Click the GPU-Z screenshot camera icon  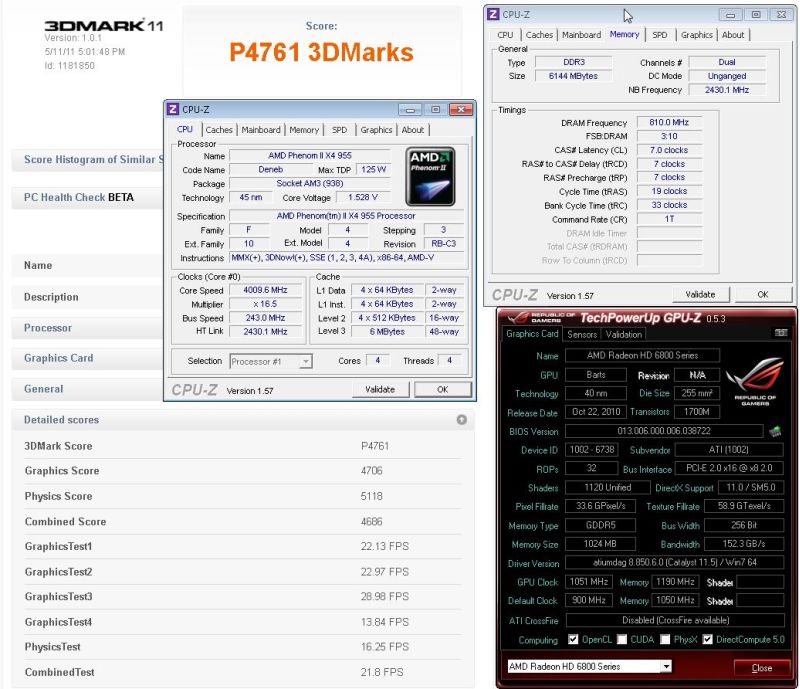coord(781,333)
